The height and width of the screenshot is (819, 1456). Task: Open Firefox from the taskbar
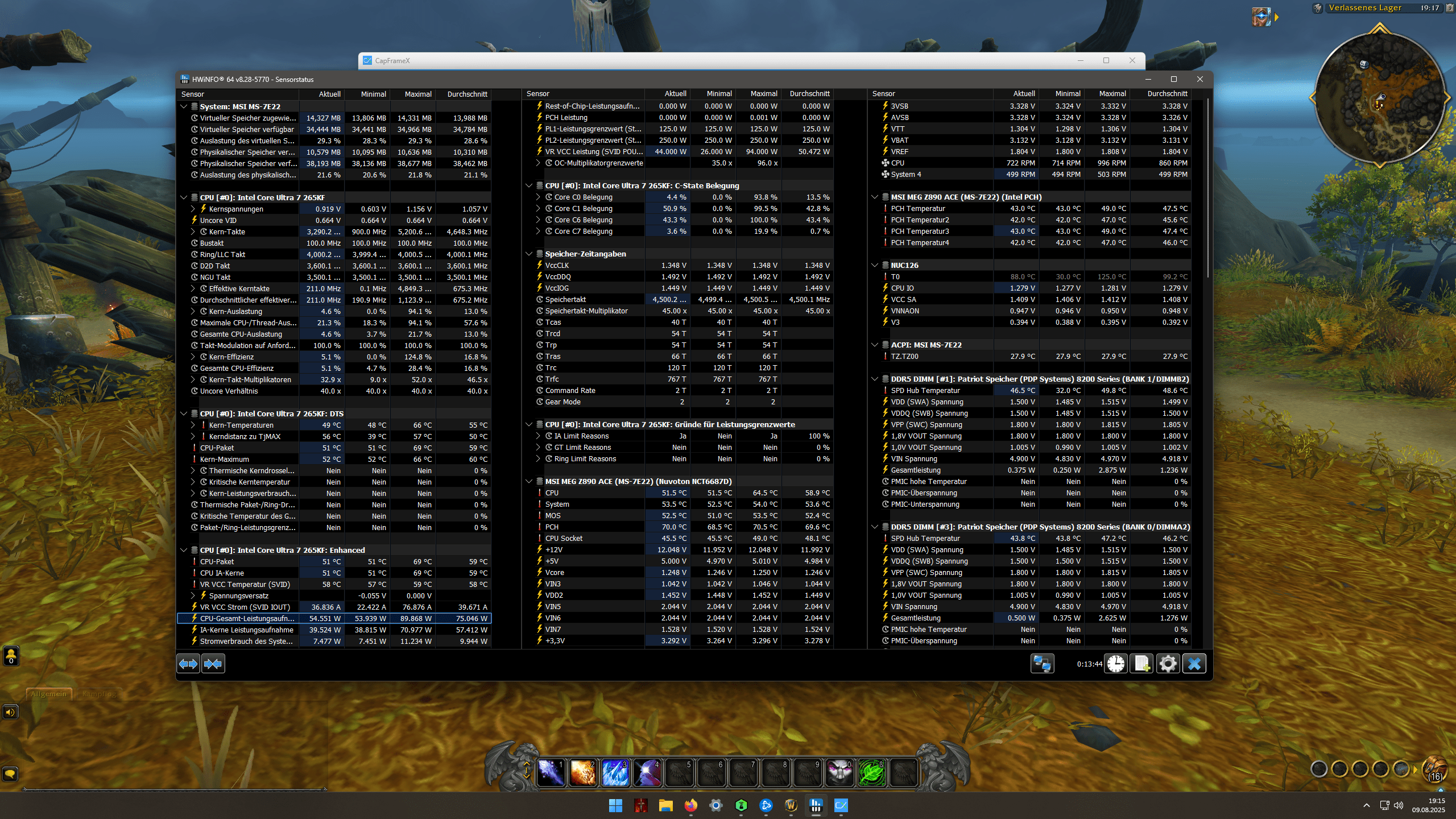coord(690,805)
